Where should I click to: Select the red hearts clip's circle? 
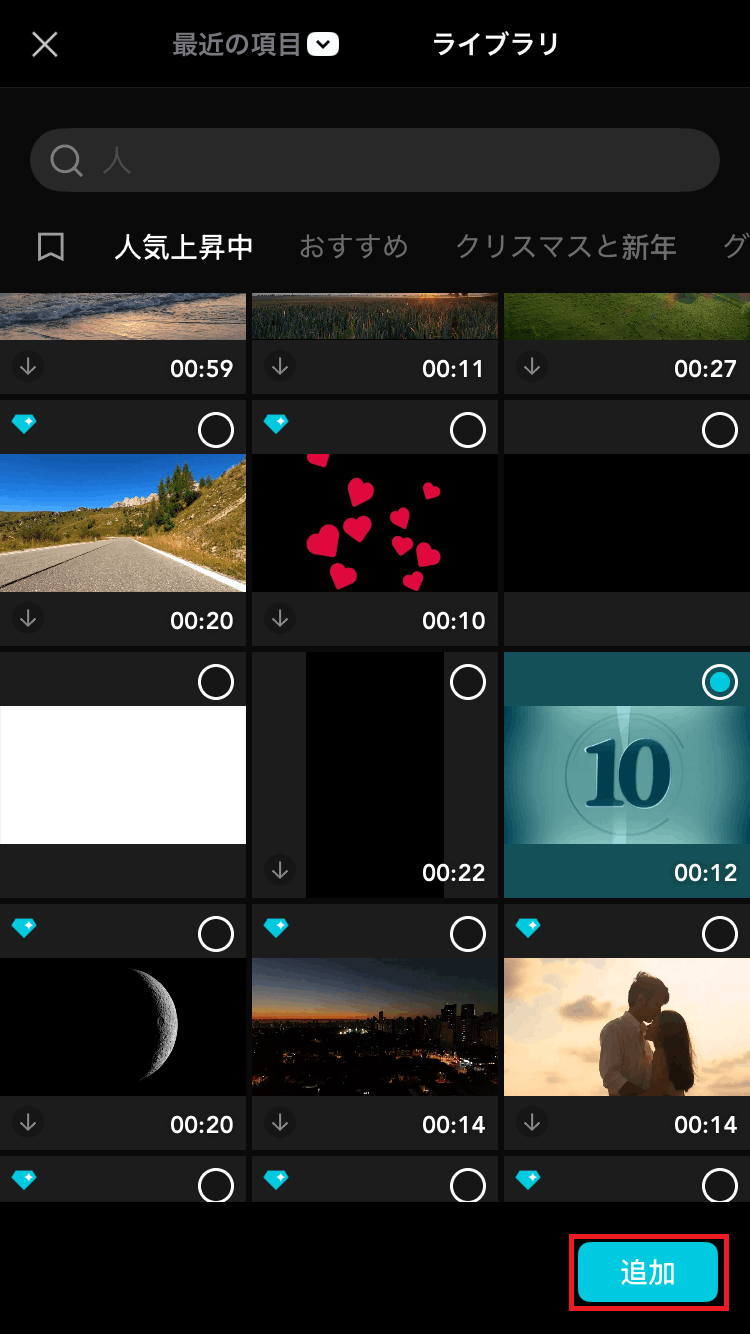point(468,431)
